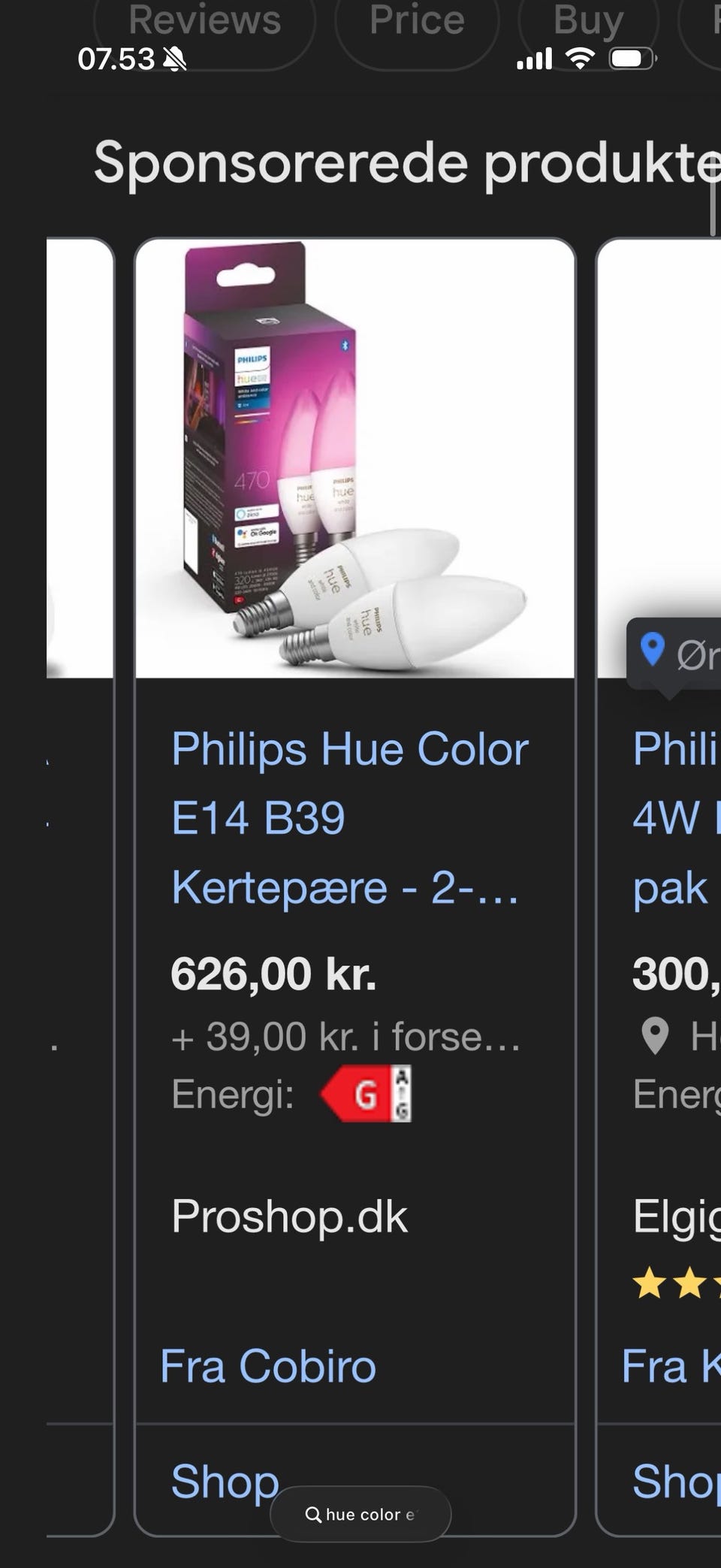Tap the magnifier icon in search pill
The width and height of the screenshot is (721, 1568).
point(313,1515)
